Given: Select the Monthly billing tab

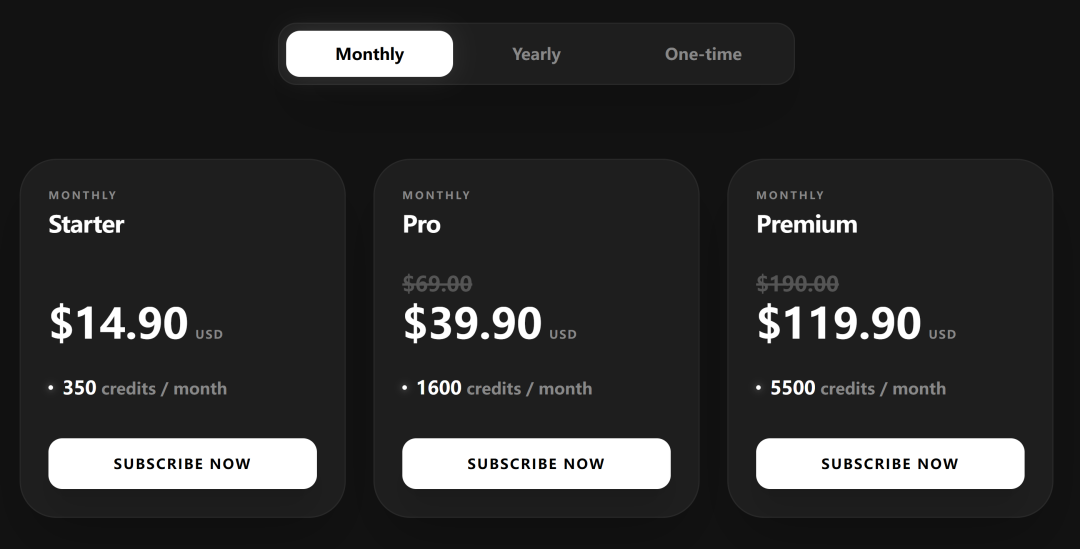Looking at the screenshot, I should (369, 54).
